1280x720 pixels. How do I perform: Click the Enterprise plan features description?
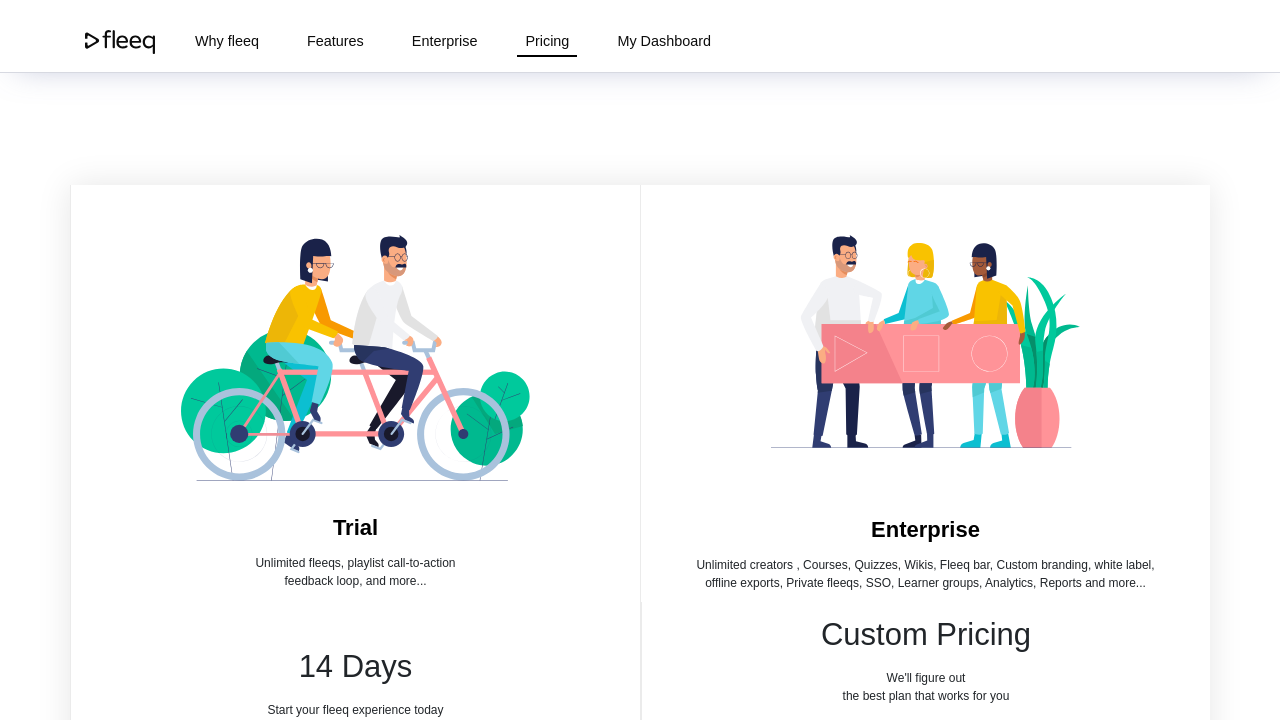point(925,574)
